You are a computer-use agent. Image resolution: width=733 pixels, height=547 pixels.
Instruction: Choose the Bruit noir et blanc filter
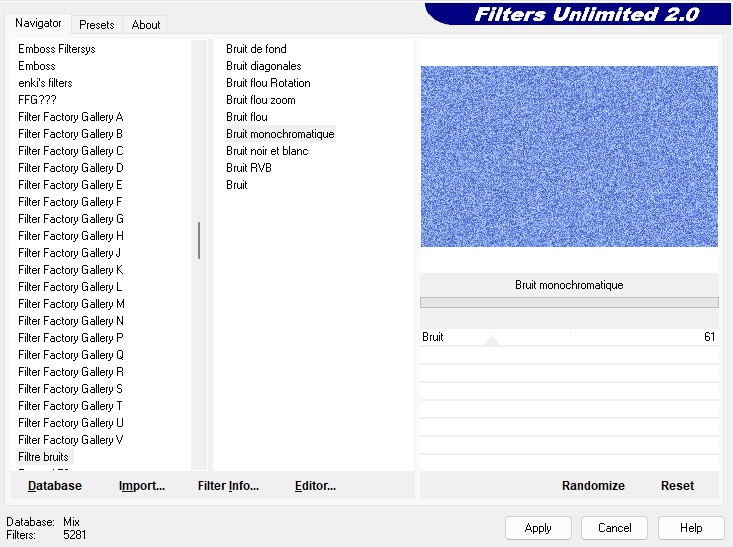(x=267, y=151)
